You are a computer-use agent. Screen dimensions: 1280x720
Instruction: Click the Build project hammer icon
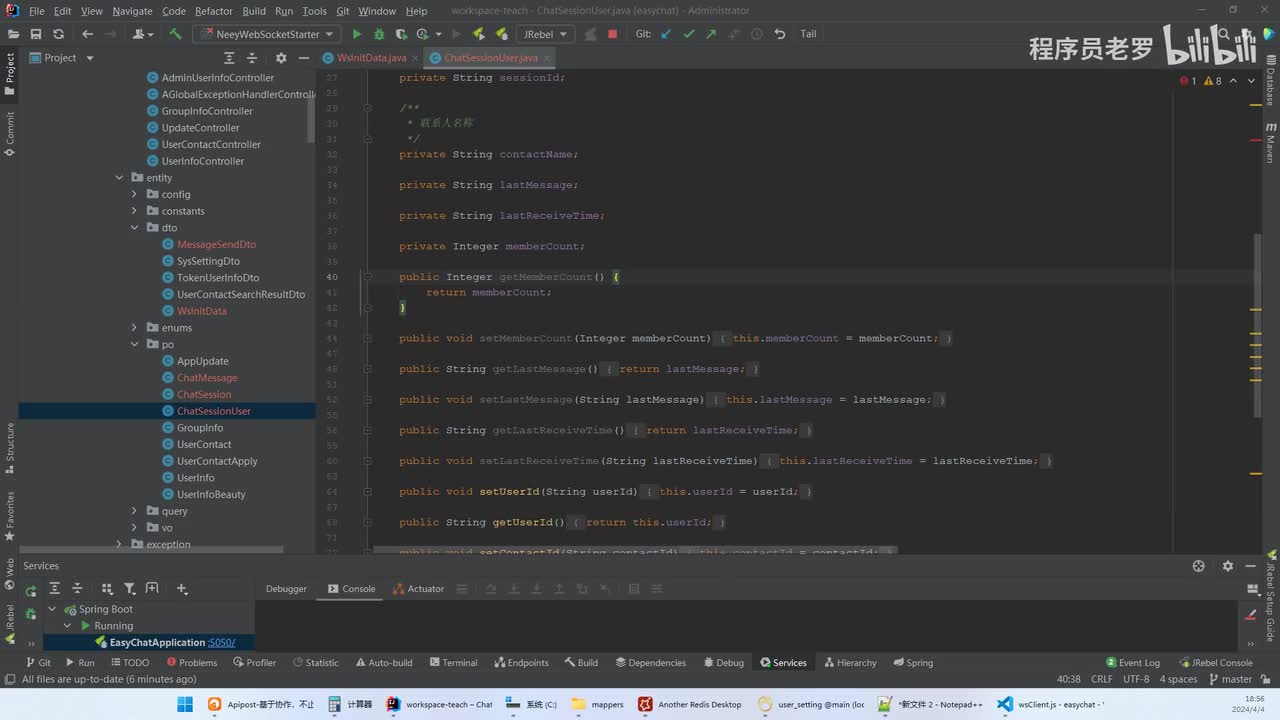(x=175, y=34)
